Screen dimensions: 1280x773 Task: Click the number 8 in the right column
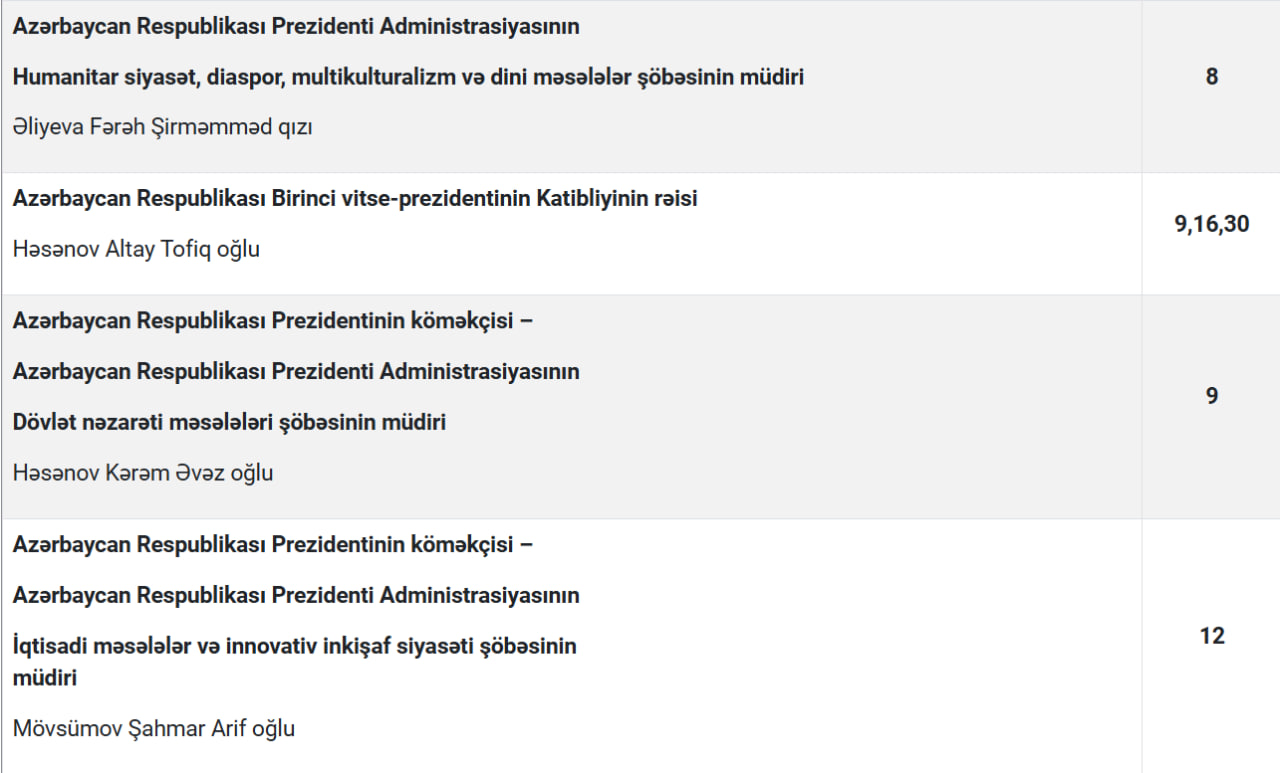1211,76
